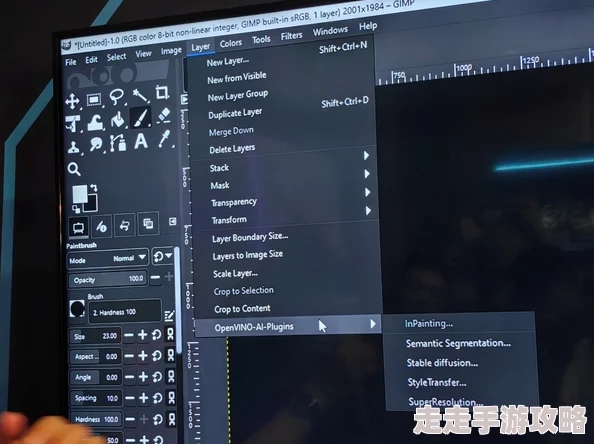Reset colors to default black and white
The image size is (594, 444).
click(76, 208)
